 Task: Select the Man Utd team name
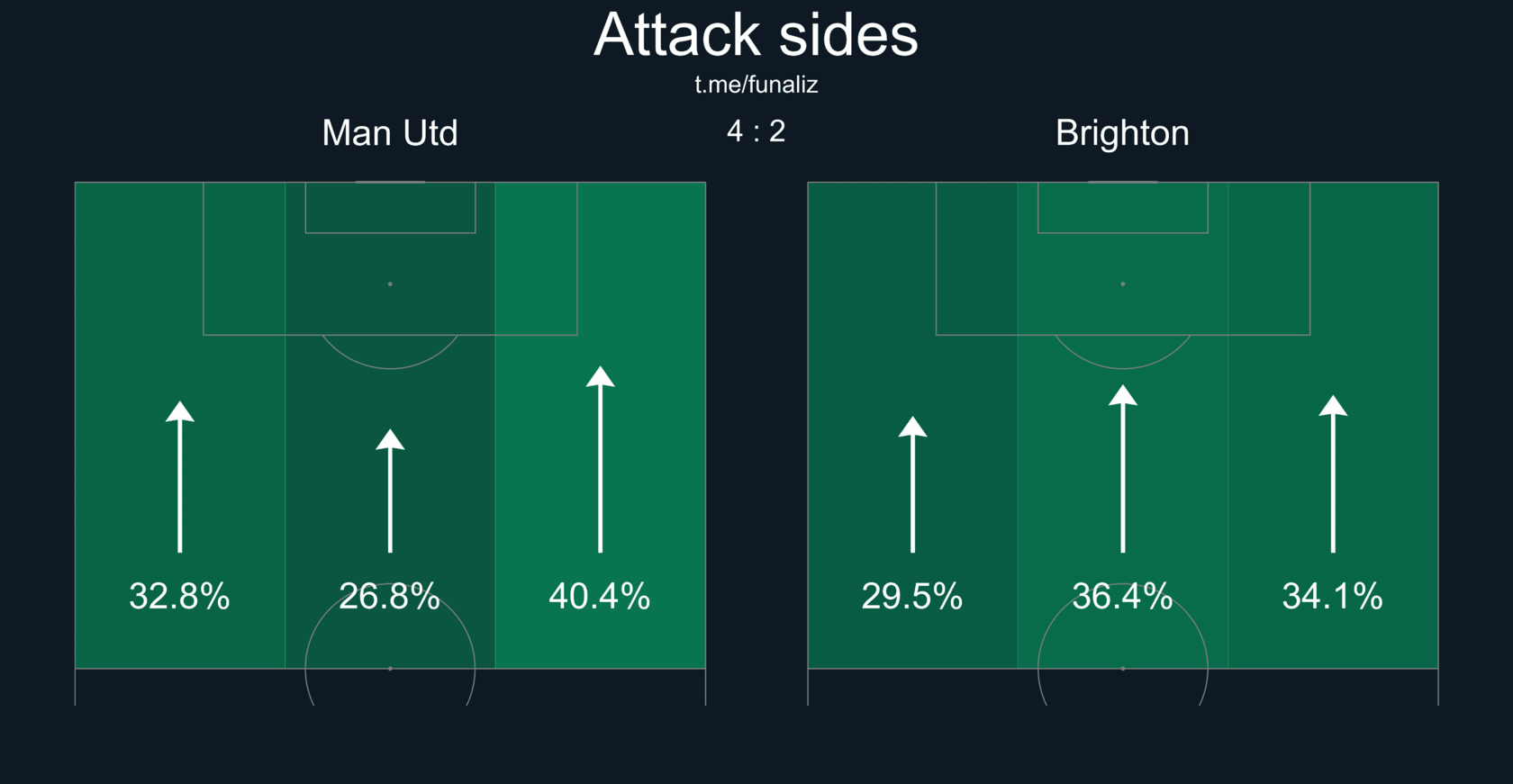[x=390, y=133]
